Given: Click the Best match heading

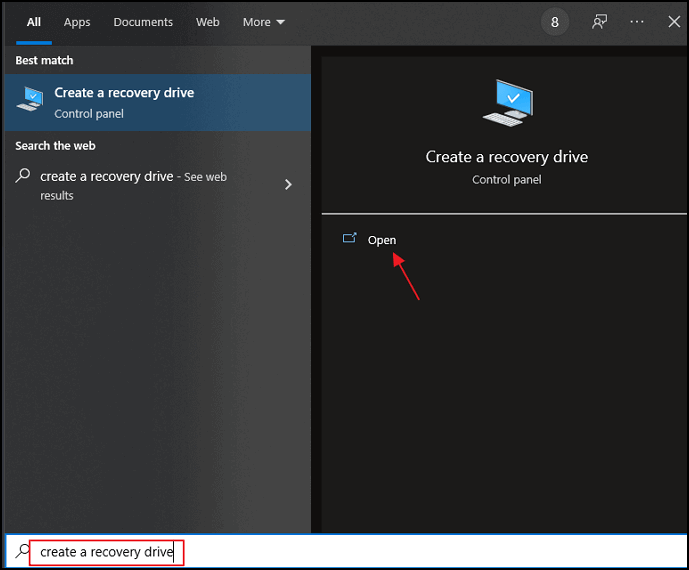Looking at the screenshot, I should coord(44,61).
